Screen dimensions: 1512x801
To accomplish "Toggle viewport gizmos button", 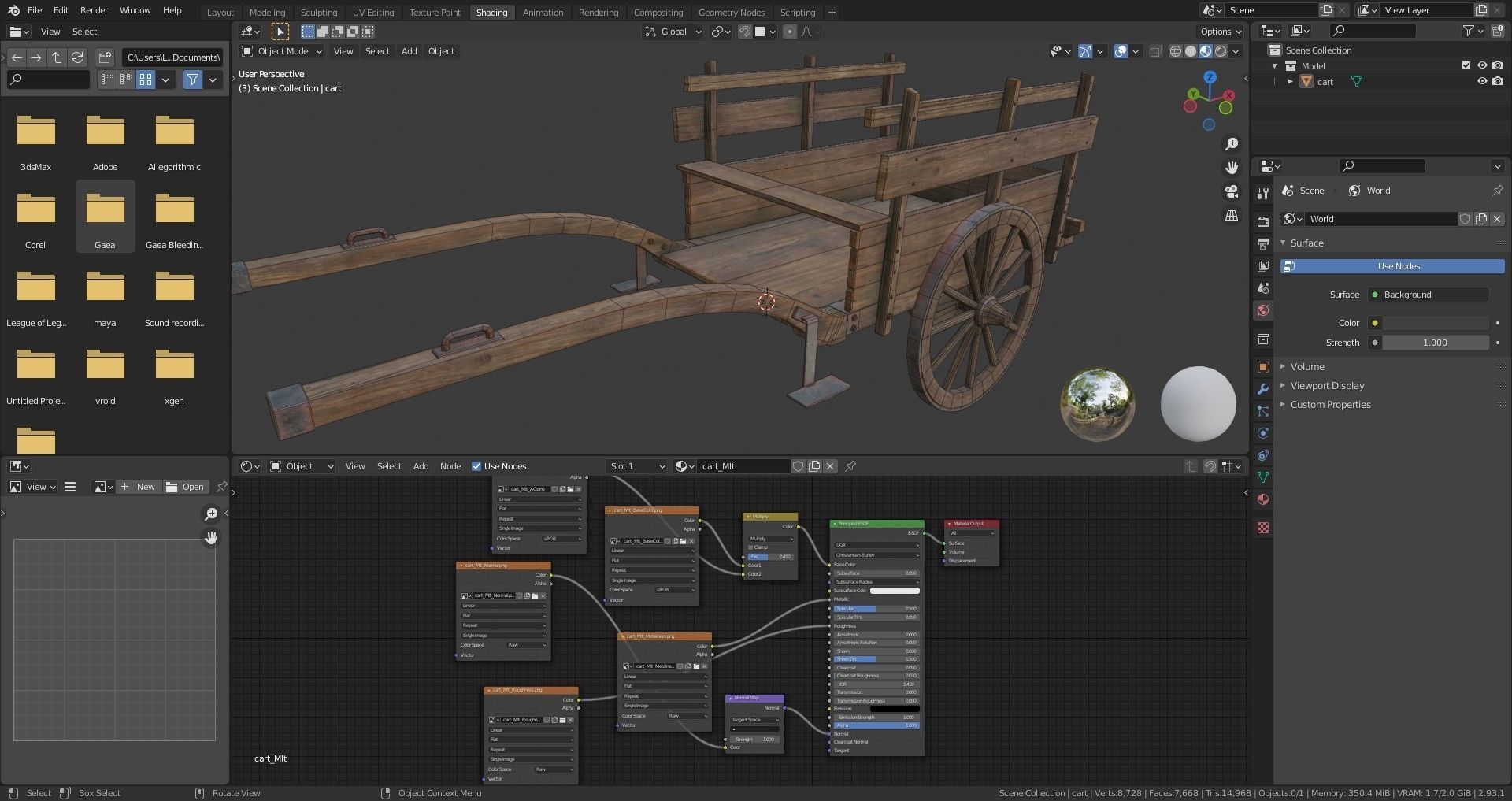I will [x=1084, y=51].
